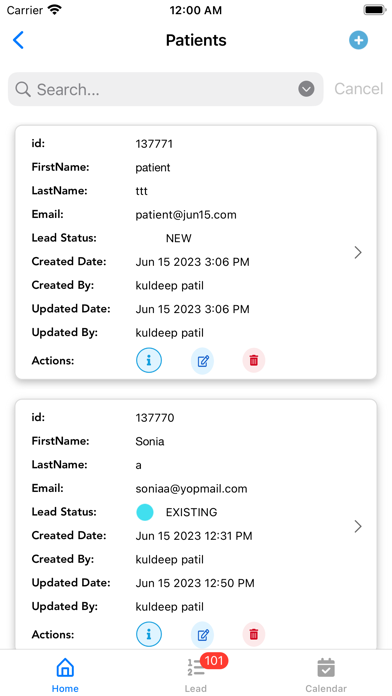Image resolution: width=392 pixels, height=696 pixels.
Task: Tap the 101 badge on Lead
Action: (x=214, y=661)
